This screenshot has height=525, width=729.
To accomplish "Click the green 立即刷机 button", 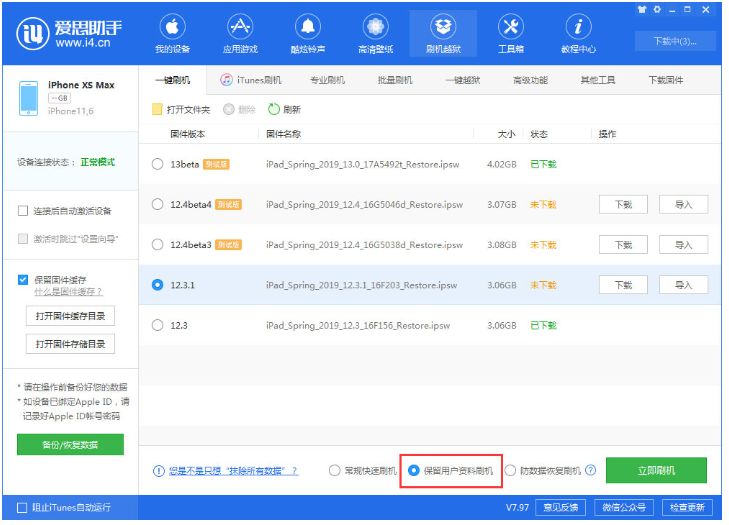I will 656,470.
